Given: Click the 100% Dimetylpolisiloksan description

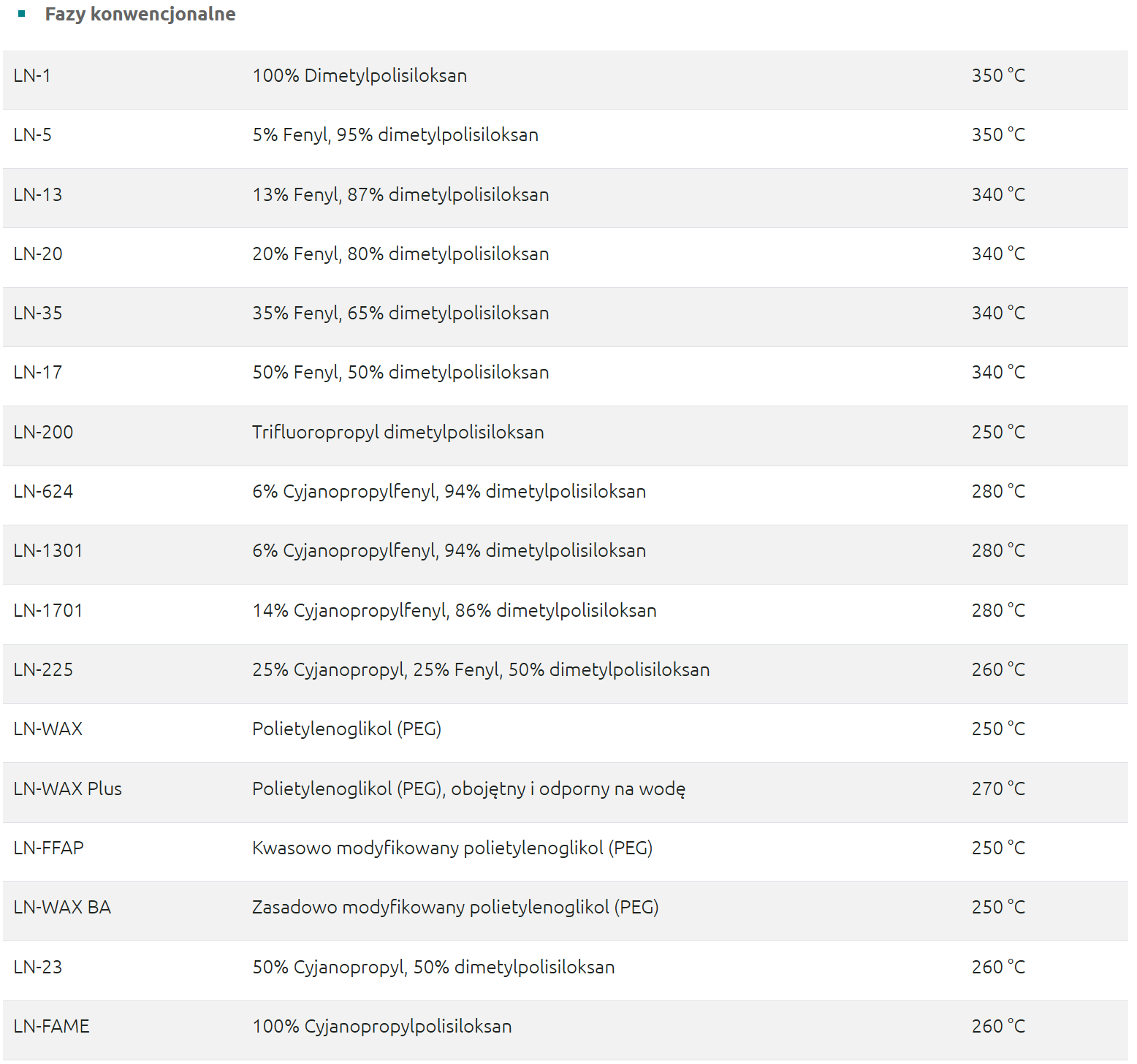Looking at the screenshot, I should pyautogui.click(x=360, y=75).
